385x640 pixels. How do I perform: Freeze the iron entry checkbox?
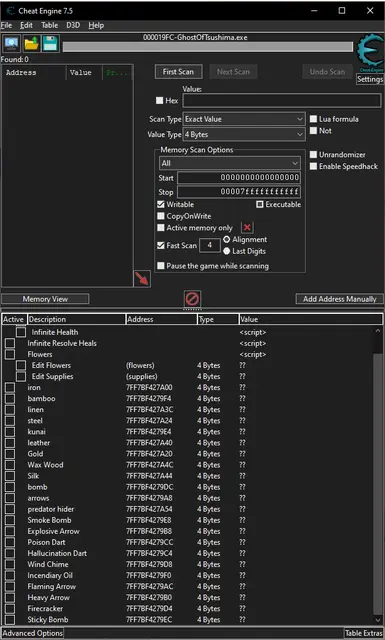[x=10, y=387]
